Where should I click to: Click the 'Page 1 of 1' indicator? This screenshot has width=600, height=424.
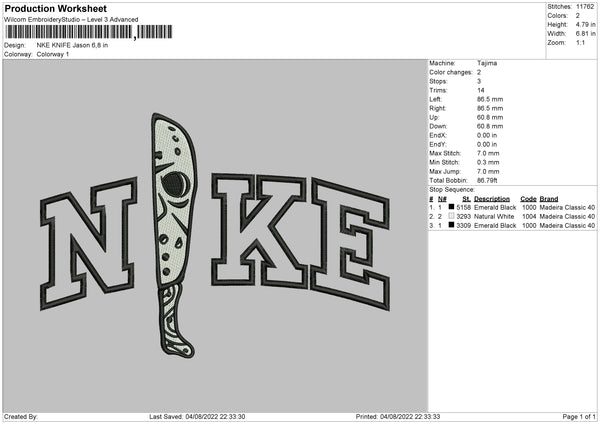579,417
